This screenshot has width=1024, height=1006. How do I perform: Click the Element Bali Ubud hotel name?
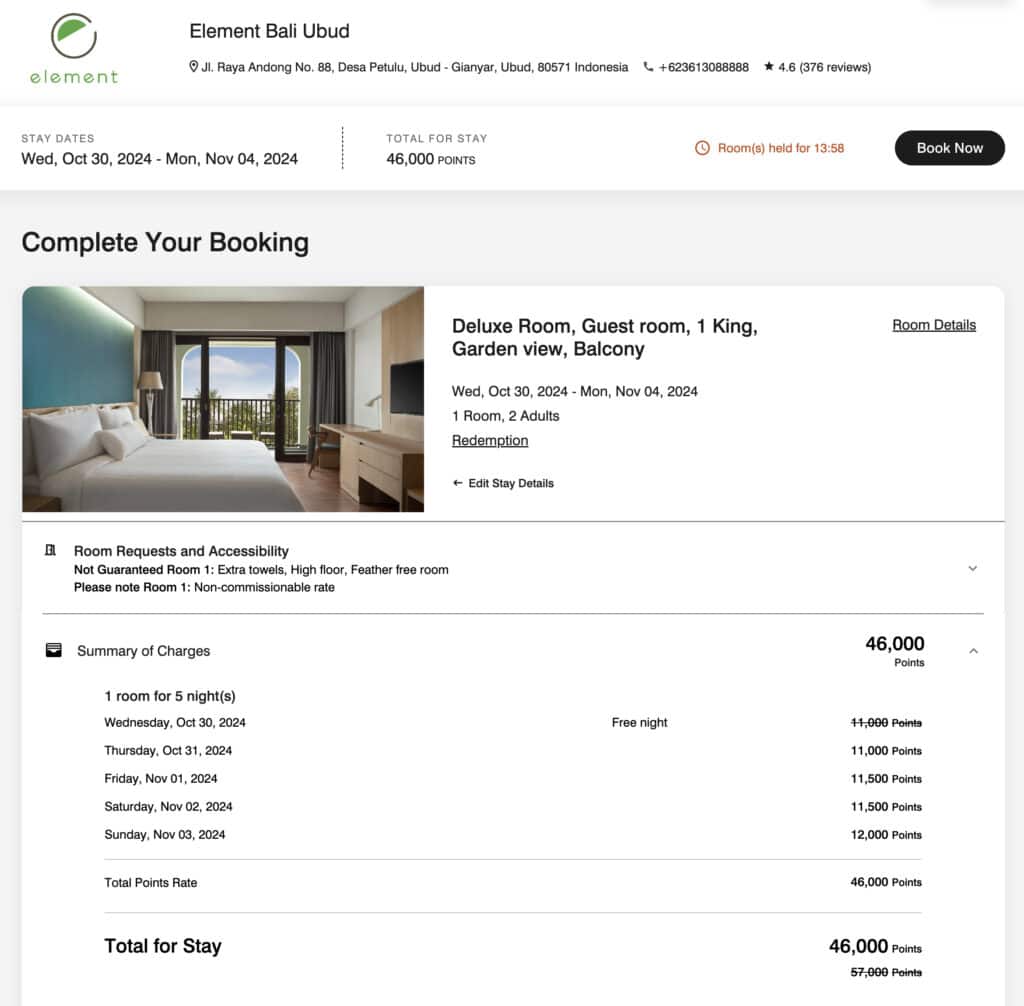270,31
